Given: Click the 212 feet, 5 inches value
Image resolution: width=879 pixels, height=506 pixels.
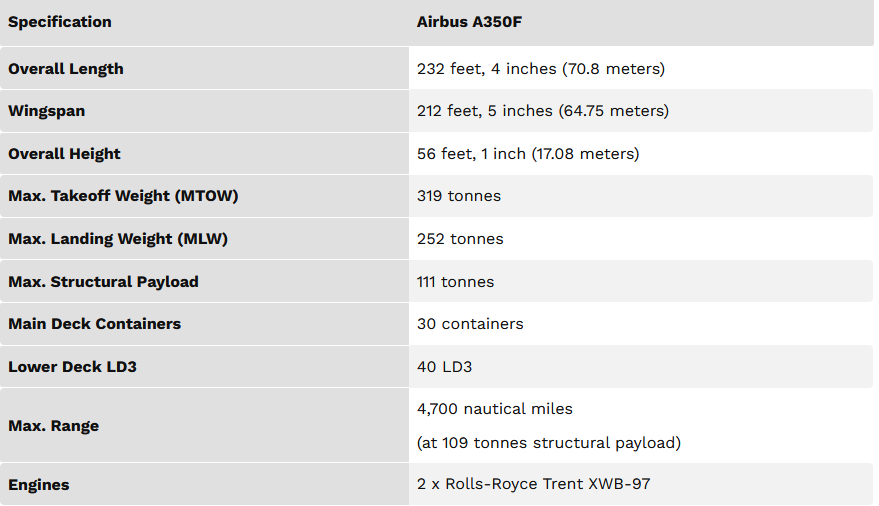Looking at the screenshot, I should 543,111.
